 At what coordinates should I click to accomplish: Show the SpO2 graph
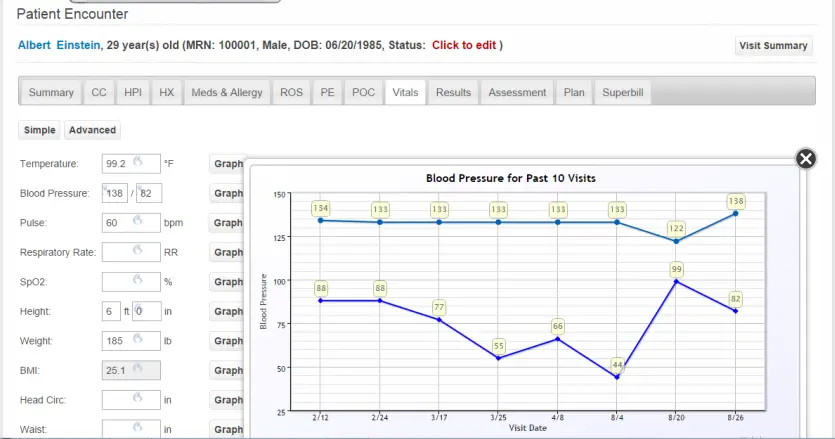(228, 282)
